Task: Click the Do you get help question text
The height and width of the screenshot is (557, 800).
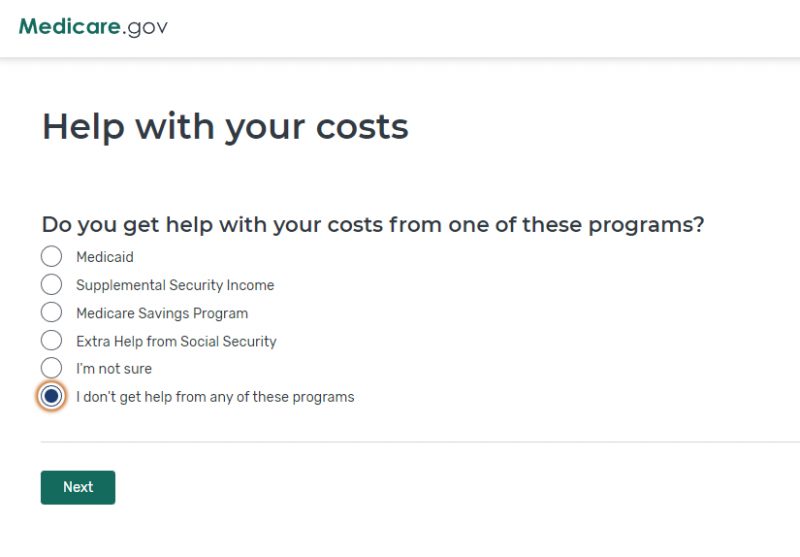Action: (373, 224)
